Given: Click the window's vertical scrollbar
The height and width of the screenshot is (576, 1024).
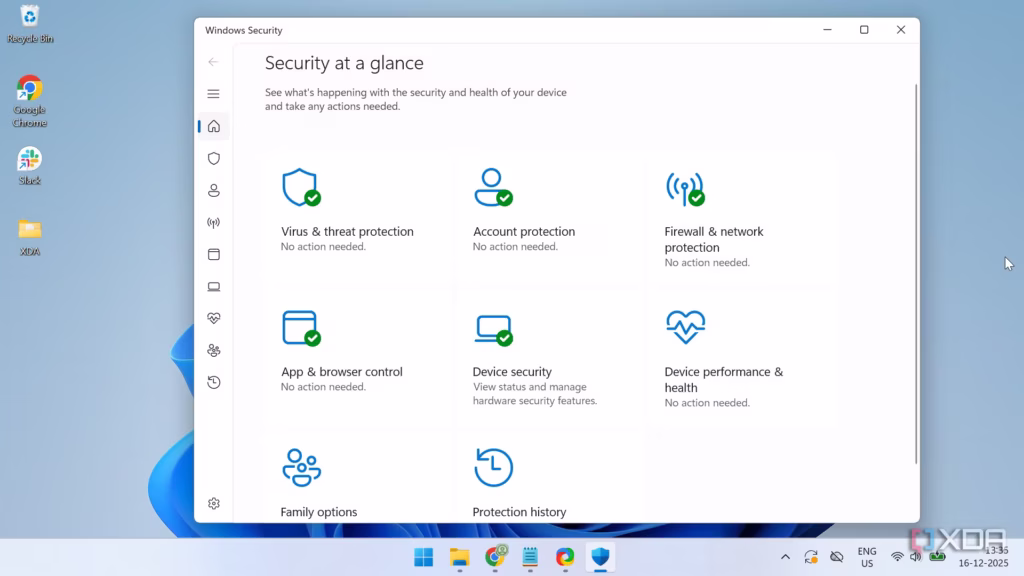Looking at the screenshot, I should pos(916,274).
